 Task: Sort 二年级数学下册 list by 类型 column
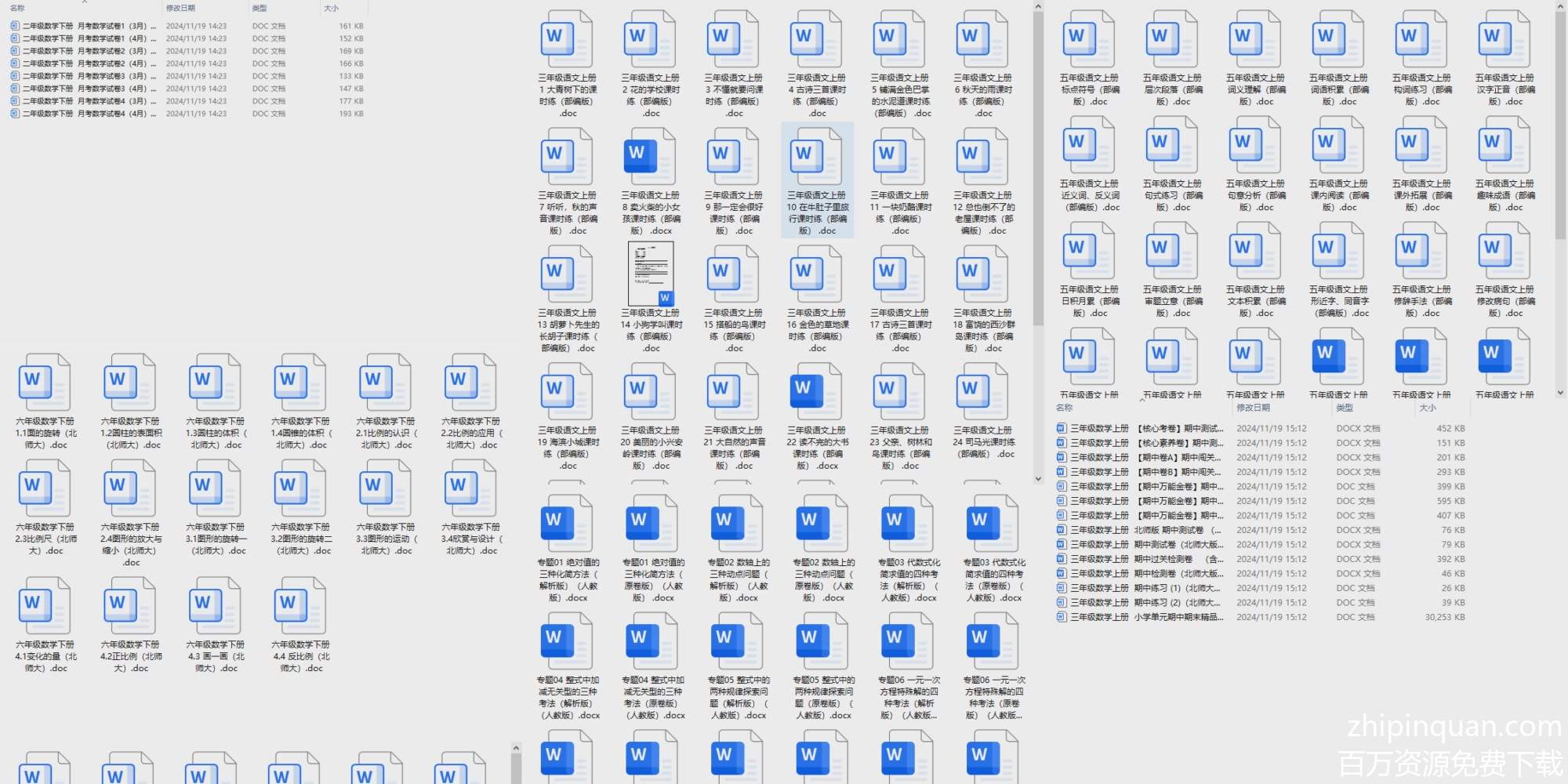coord(260,8)
